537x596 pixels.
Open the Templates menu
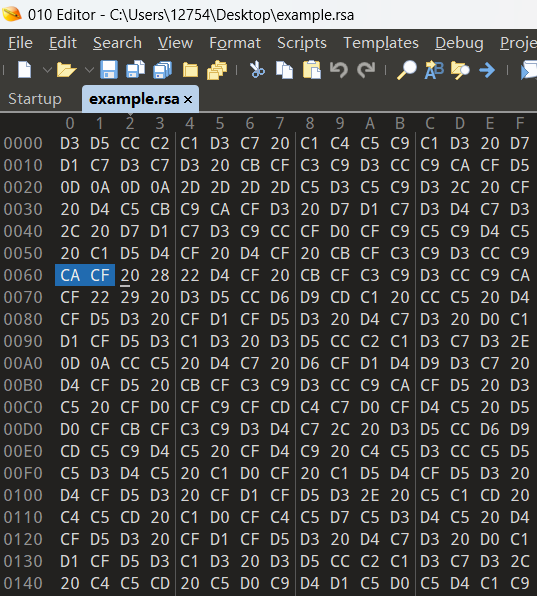(381, 43)
